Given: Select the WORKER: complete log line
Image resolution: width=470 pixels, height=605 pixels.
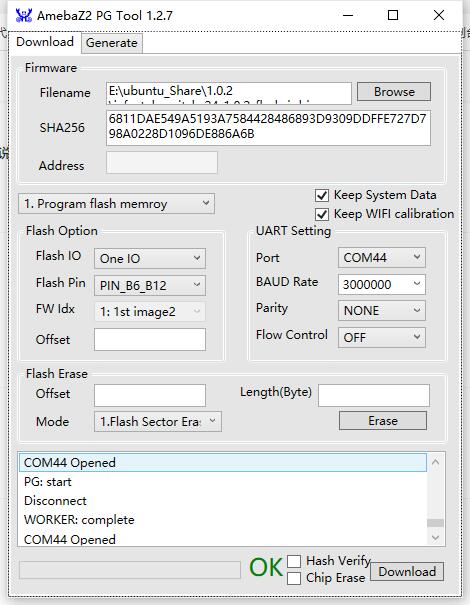Looking at the screenshot, I should coord(223,520).
